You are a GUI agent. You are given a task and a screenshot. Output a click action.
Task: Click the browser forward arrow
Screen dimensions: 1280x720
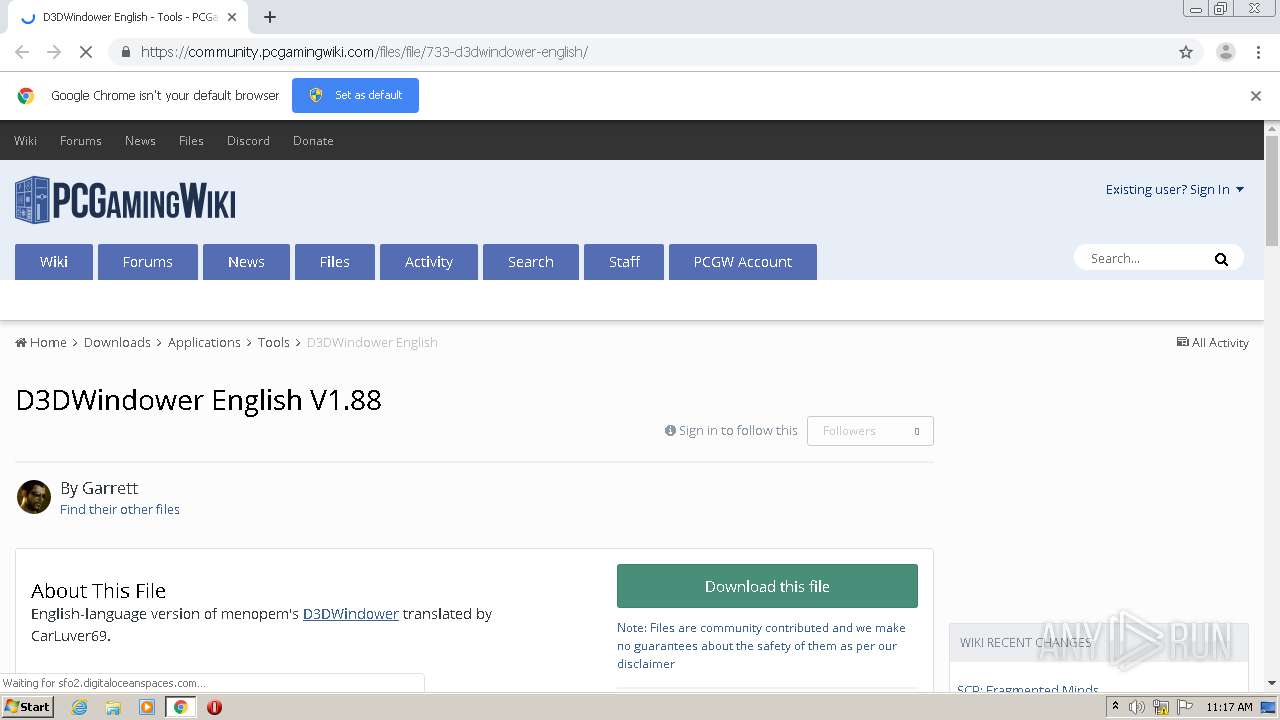pos(54,52)
